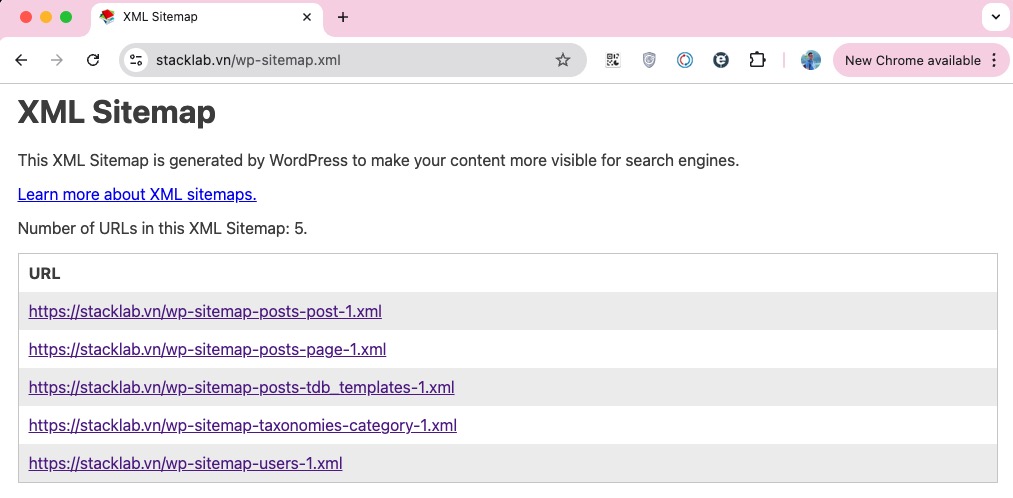Open the wp-sitemap-taxonomies-category-1.xml link

[x=243, y=426]
